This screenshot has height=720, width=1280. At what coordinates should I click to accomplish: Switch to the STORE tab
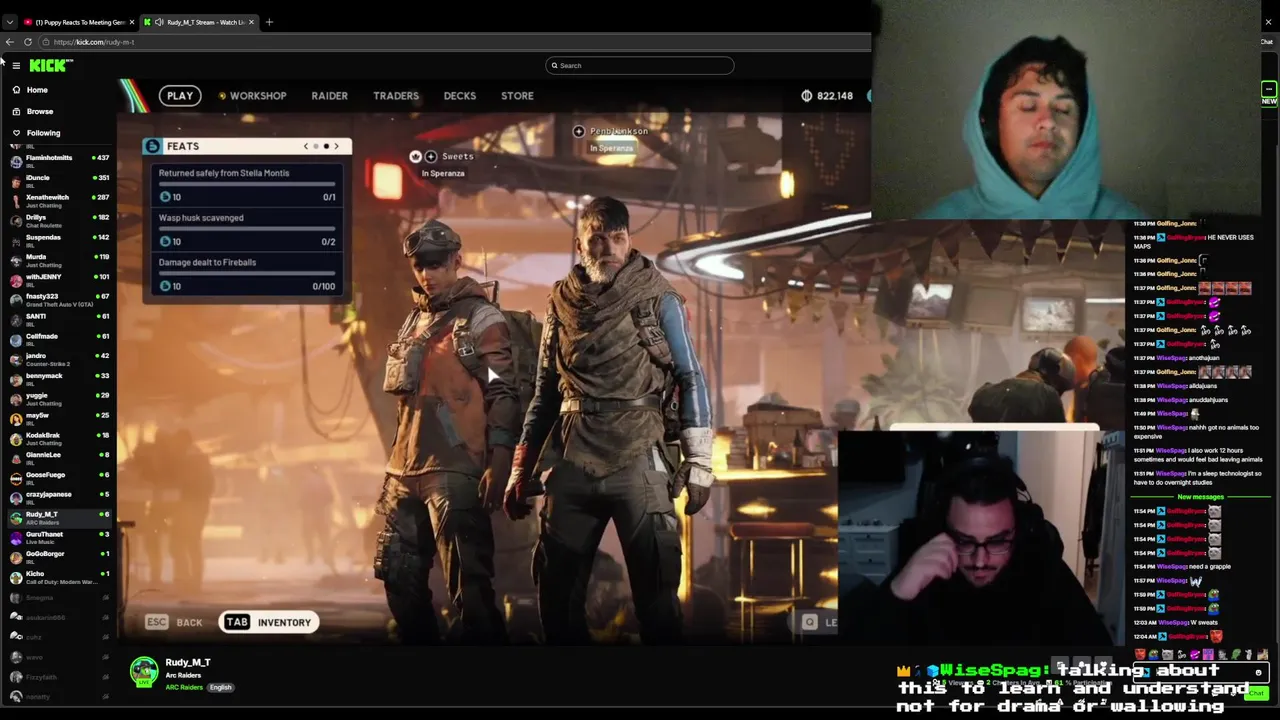pos(517,96)
